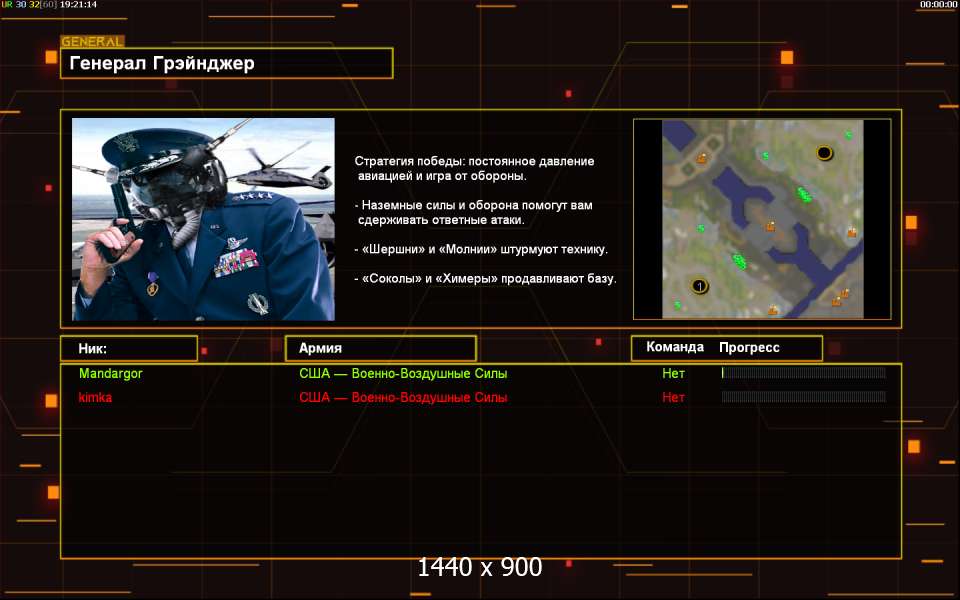Select orange building icon at minimap right edge

[852, 233]
